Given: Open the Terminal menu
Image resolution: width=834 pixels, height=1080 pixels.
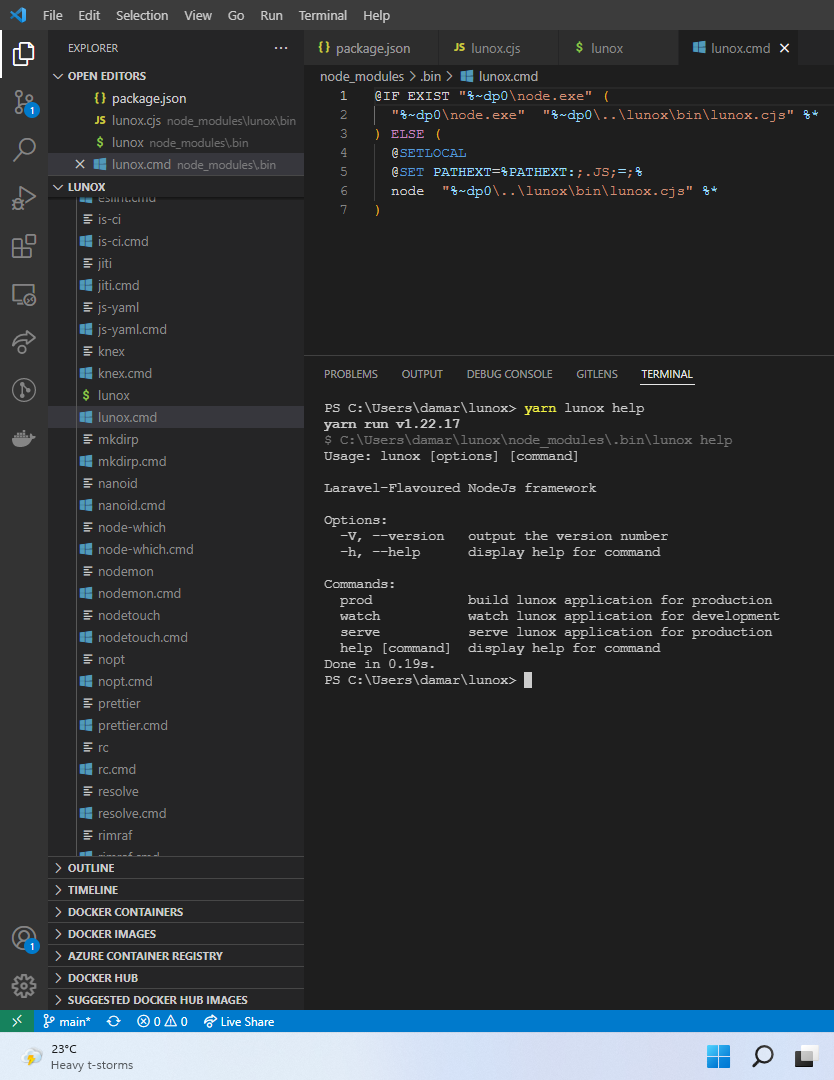Looking at the screenshot, I should click(322, 15).
